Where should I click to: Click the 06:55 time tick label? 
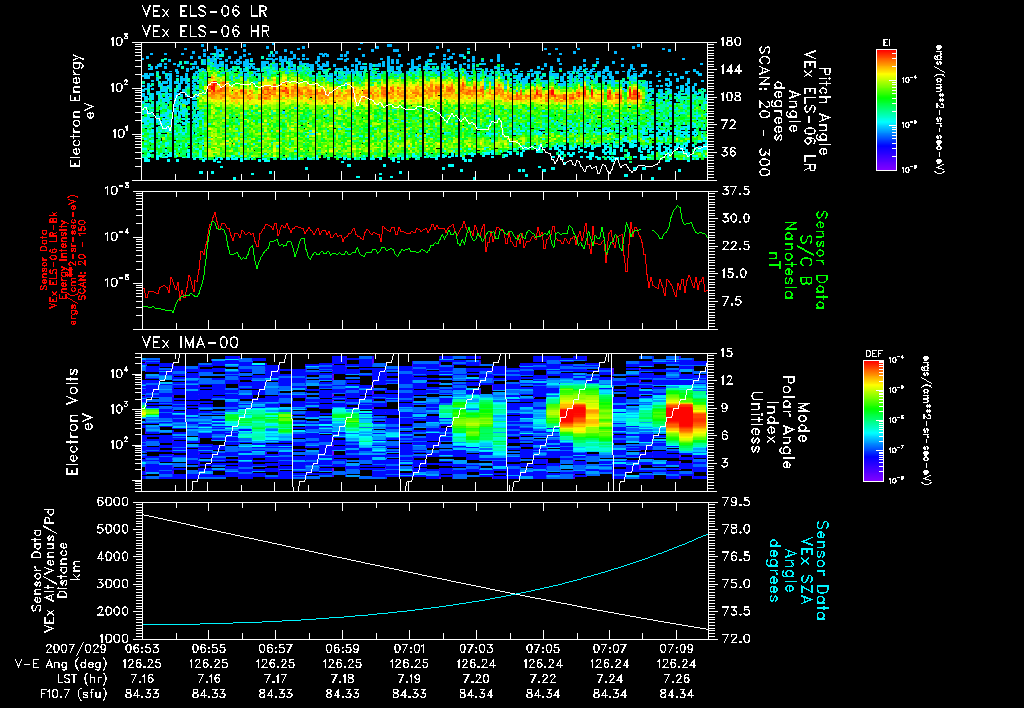pyautogui.click(x=209, y=650)
